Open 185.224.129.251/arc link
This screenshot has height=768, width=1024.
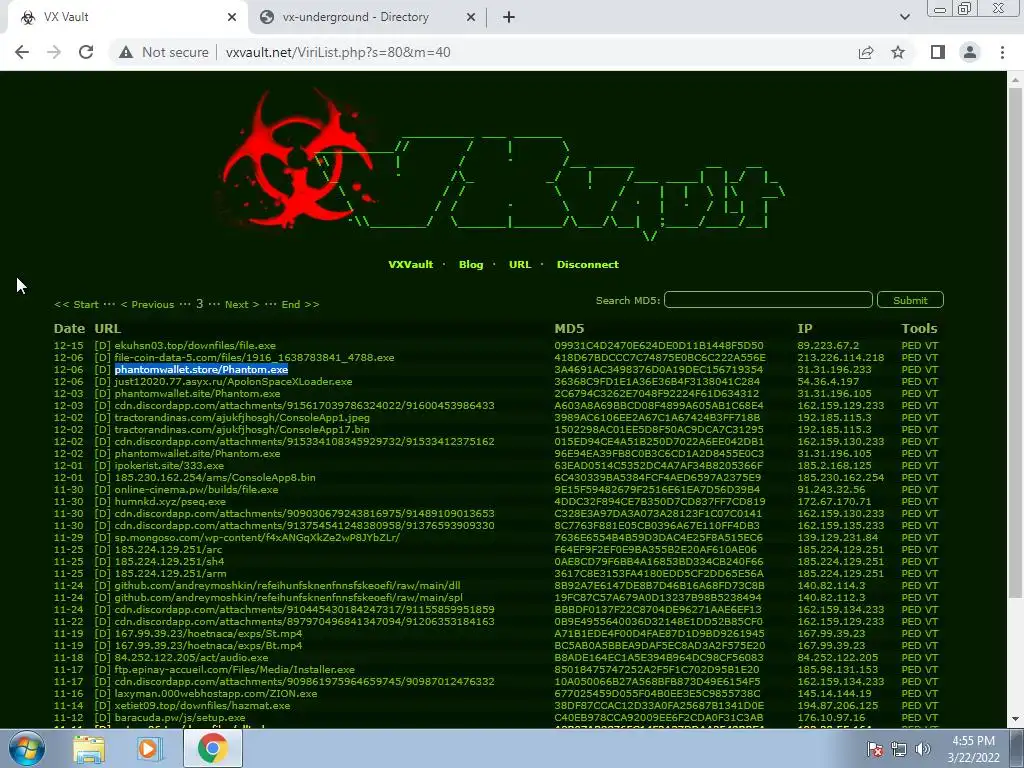pyautogui.click(x=168, y=549)
